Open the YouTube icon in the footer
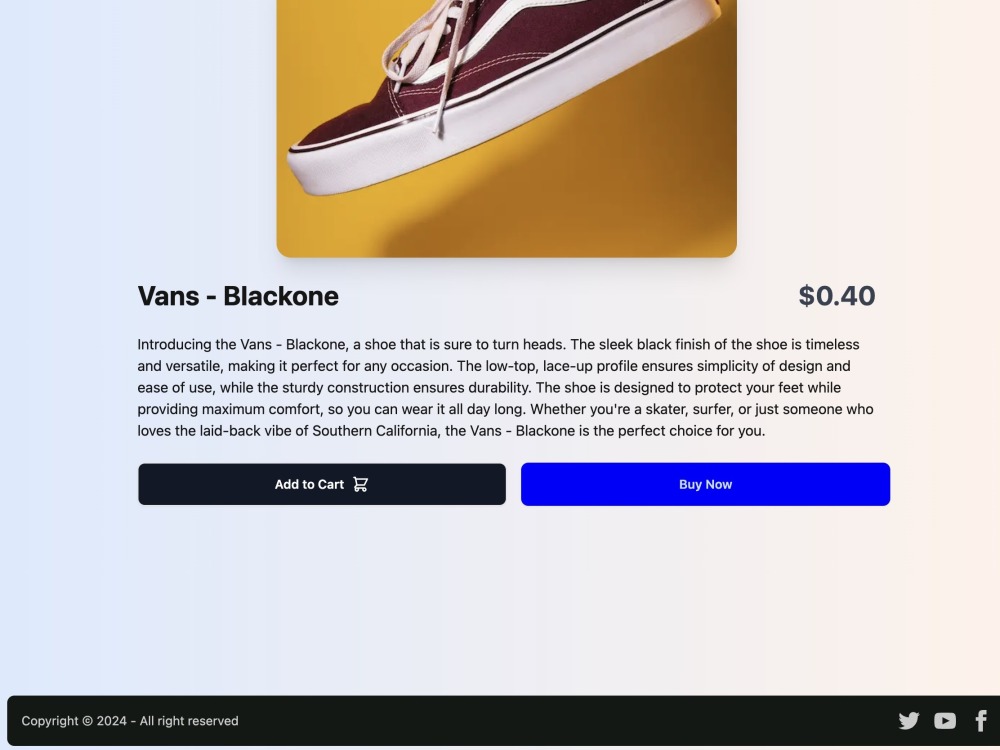The height and width of the screenshot is (750, 1000). [x=945, y=721]
